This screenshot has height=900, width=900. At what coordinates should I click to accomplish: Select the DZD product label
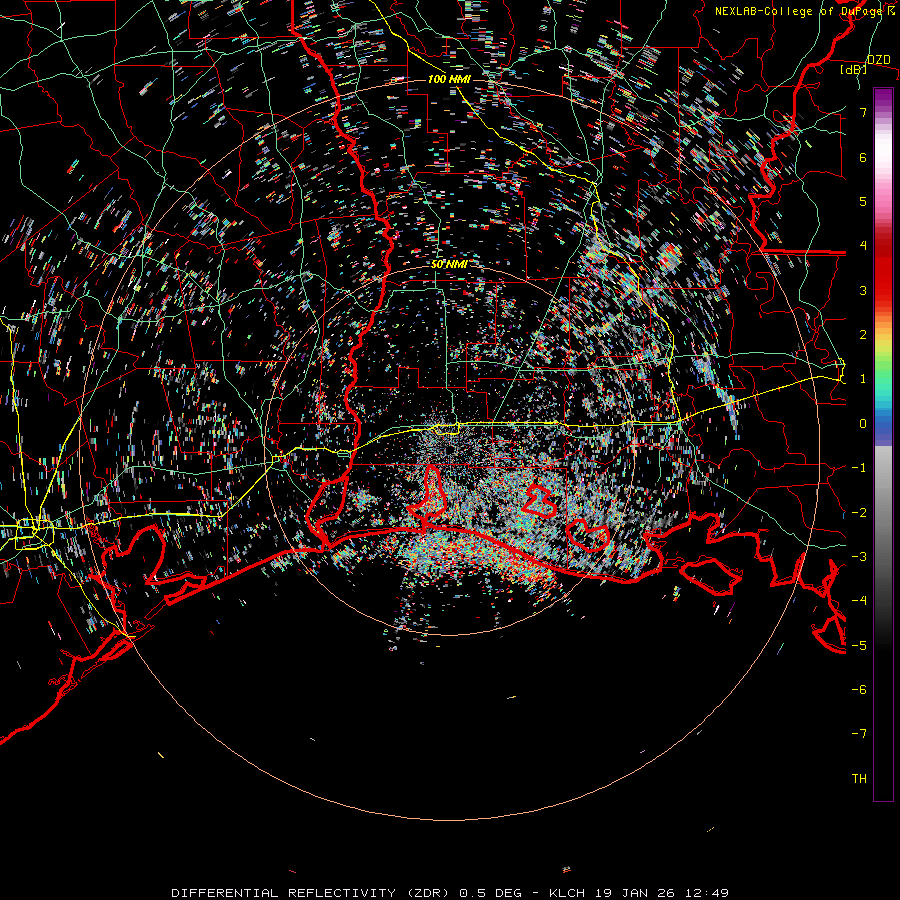[878, 59]
